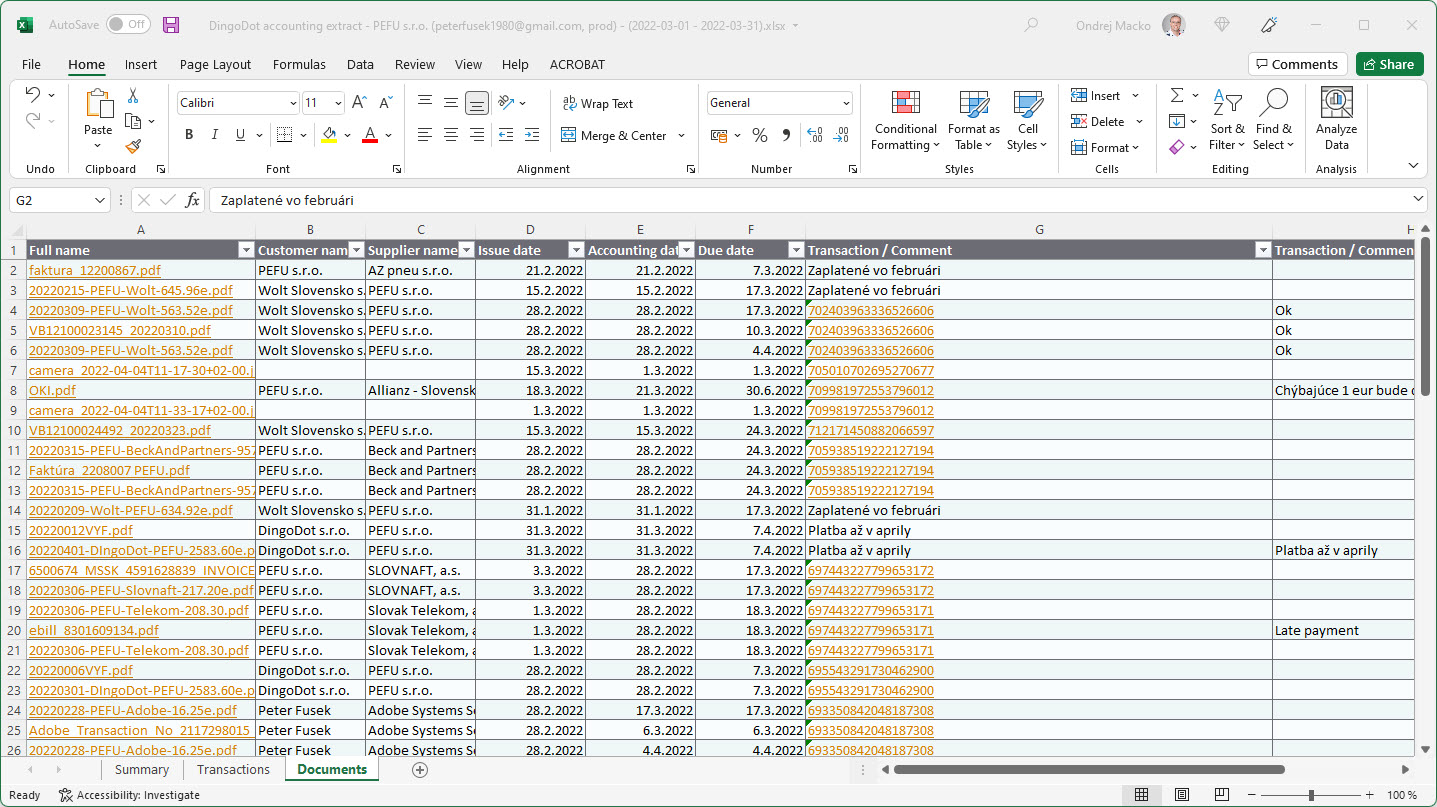
Task: Click the Format Painter brush icon
Action: click(x=133, y=146)
